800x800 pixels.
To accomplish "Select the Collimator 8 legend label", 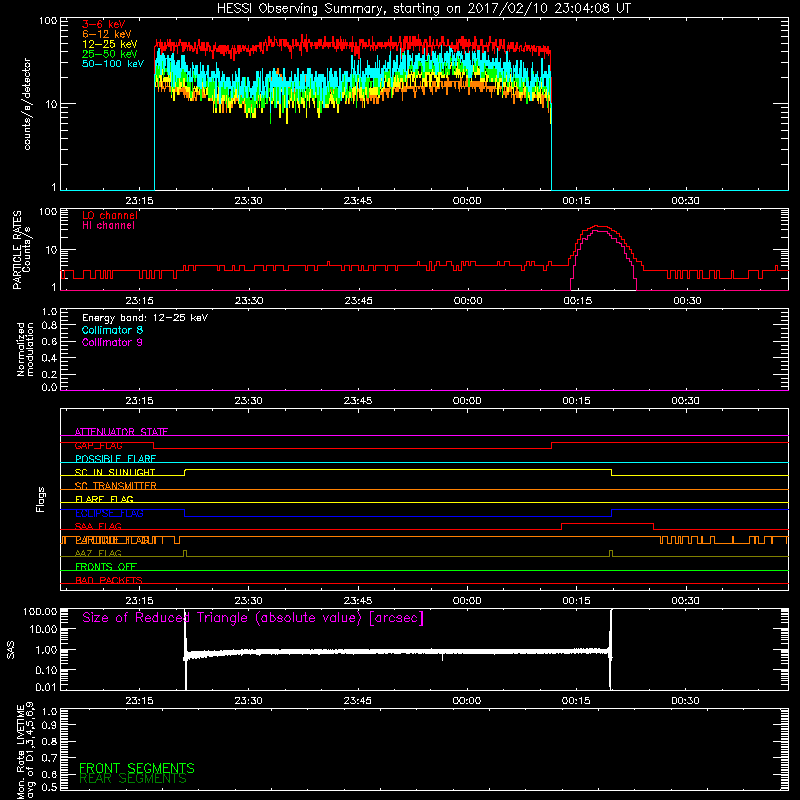I will [112, 330].
